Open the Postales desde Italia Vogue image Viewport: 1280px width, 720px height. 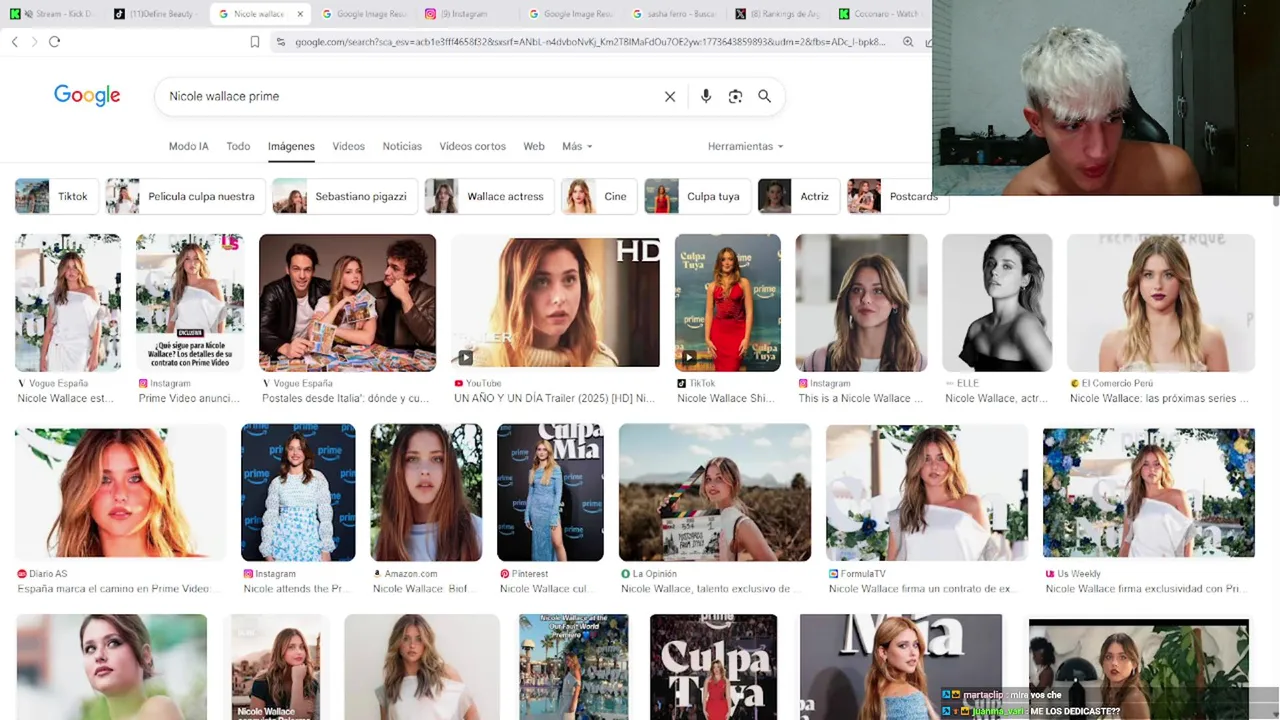pos(347,303)
